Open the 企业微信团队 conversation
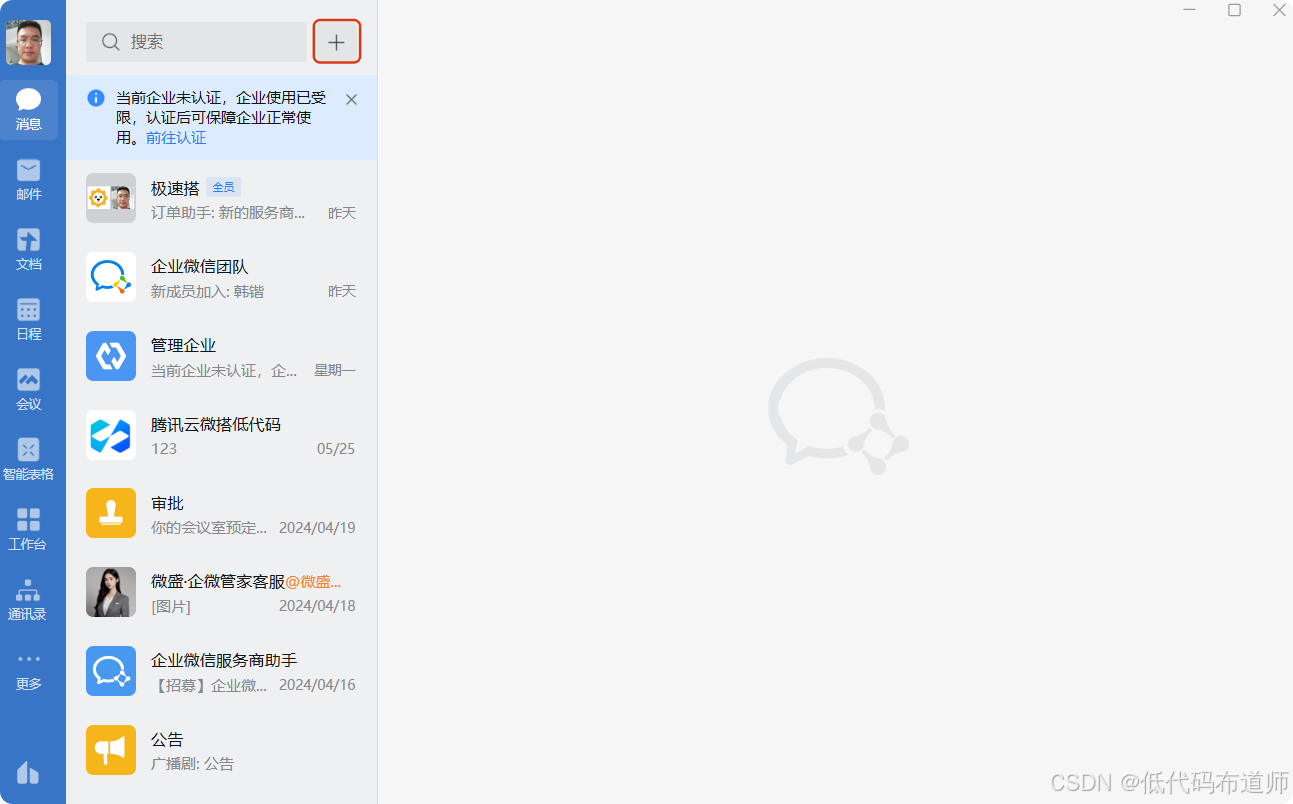Screen dimensions: 1293x804 click(x=221, y=277)
